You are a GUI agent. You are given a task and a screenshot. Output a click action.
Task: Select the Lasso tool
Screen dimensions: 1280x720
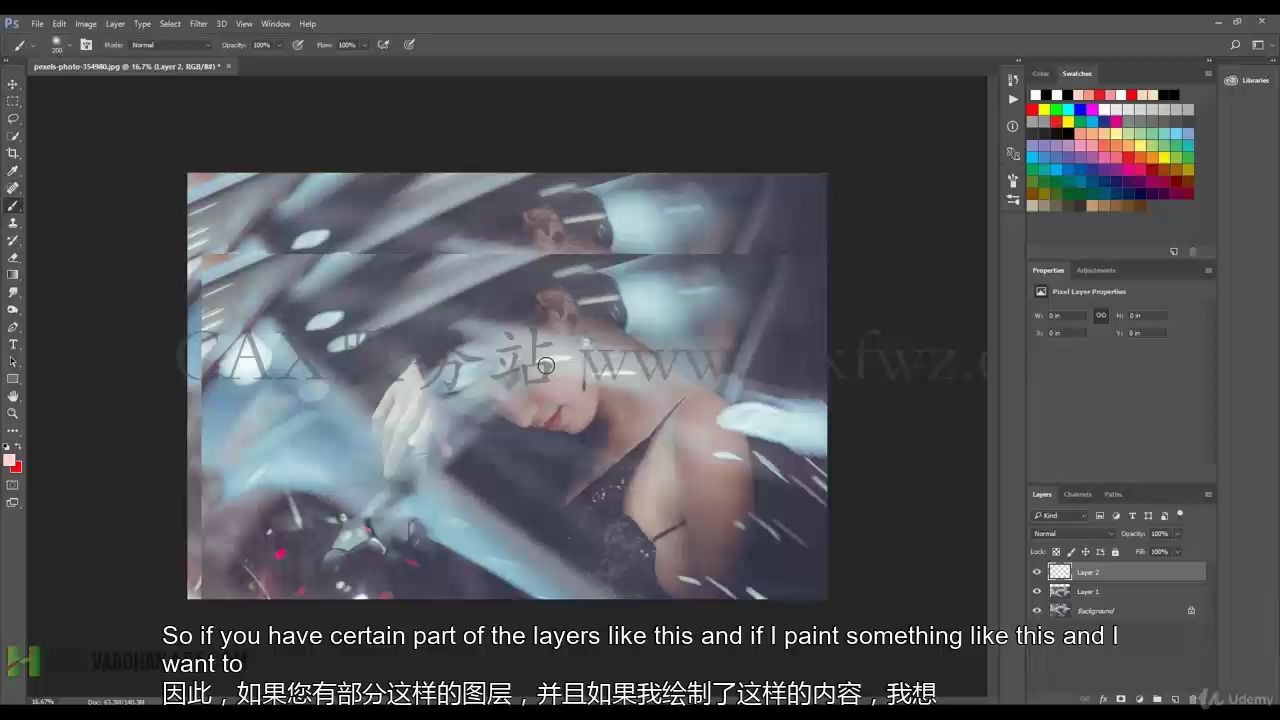click(x=13, y=119)
